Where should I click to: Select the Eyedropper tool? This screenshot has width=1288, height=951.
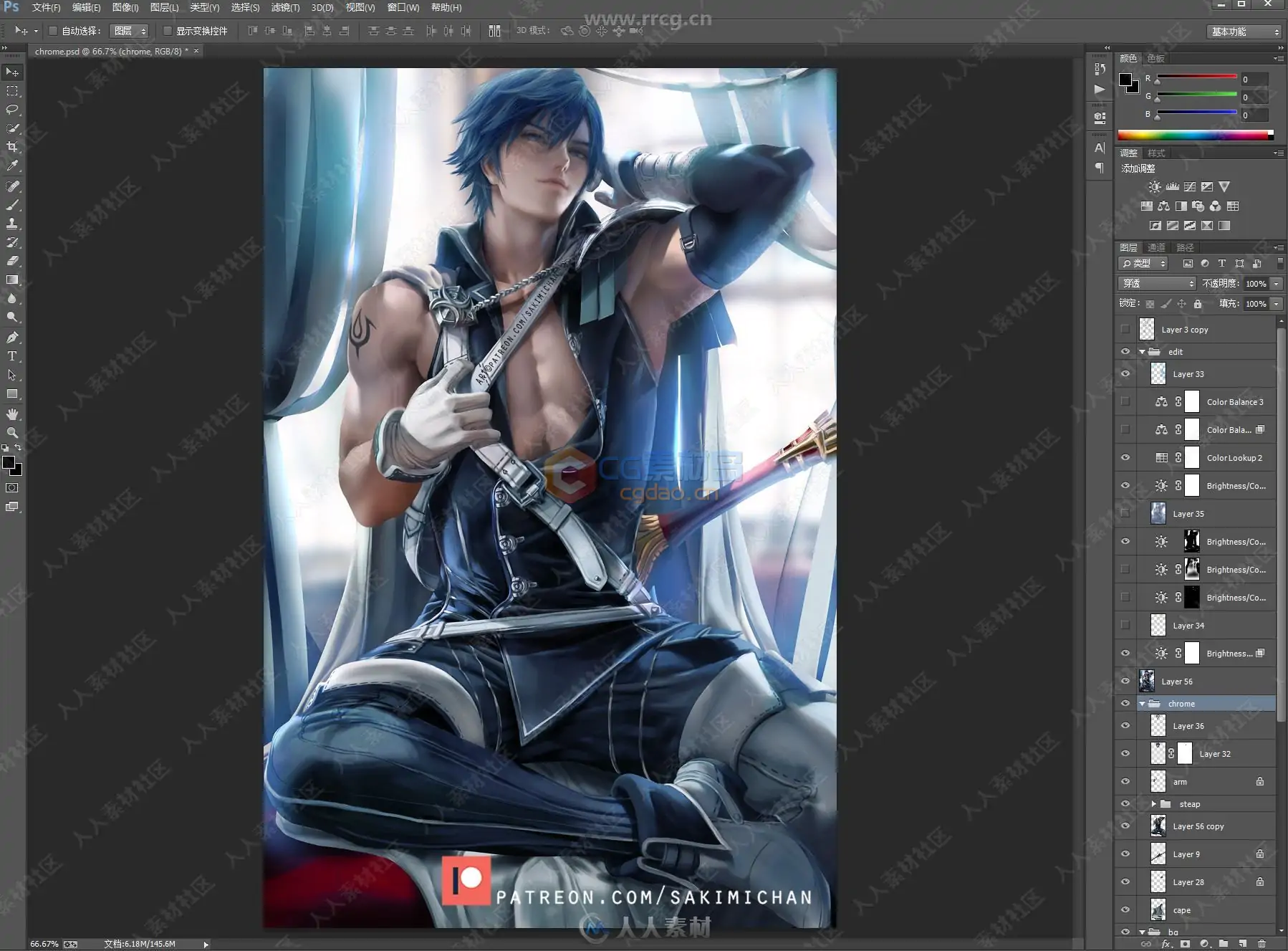(12, 166)
